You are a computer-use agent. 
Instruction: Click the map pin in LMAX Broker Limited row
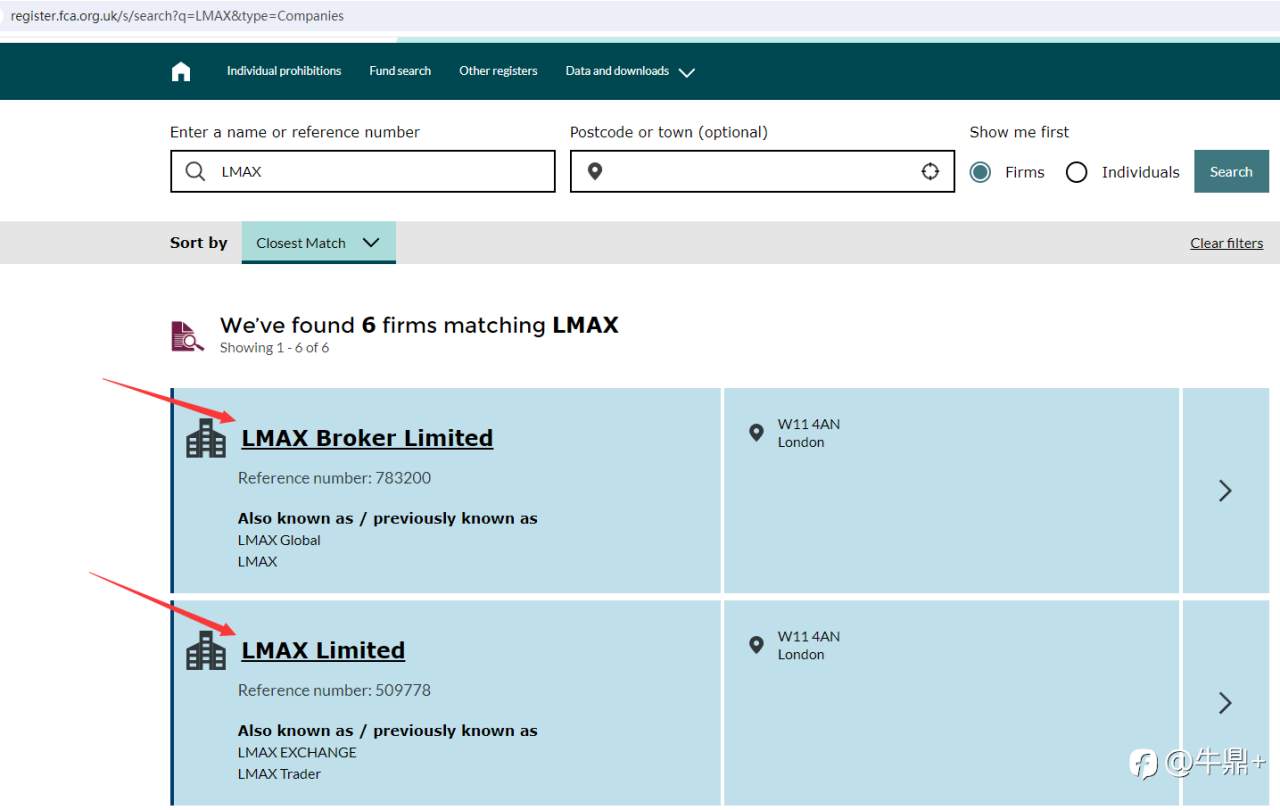[x=756, y=432]
